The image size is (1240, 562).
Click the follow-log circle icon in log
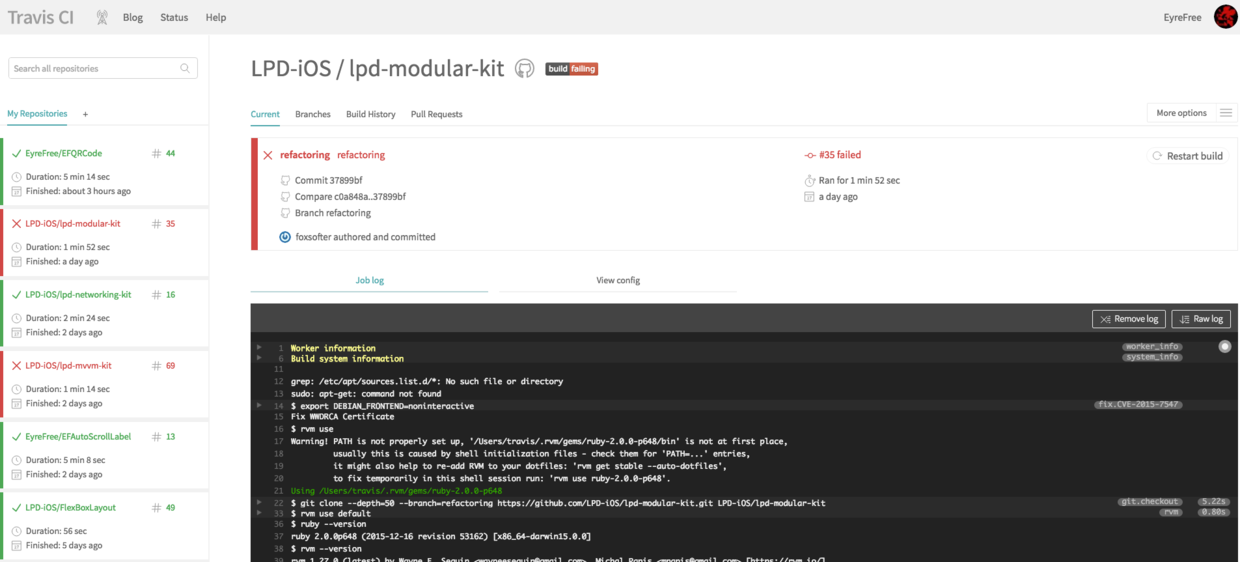click(x=1225, y=346)
